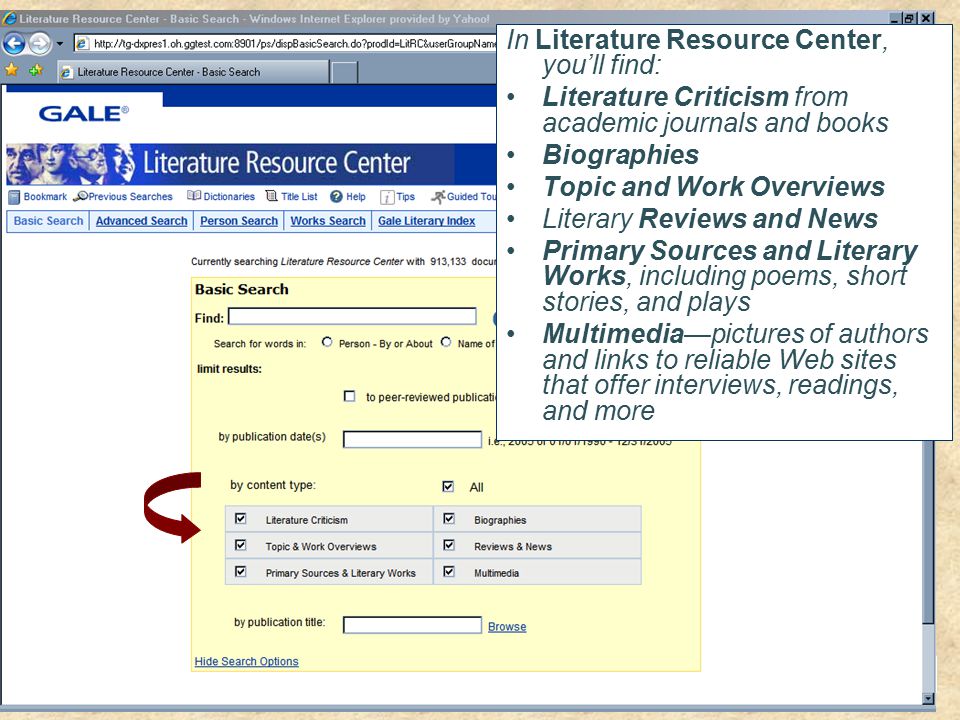The height and width of the screenshot is (720, 960).
Task: Switch to the Advanced Search tab
Action: (141, 221)
